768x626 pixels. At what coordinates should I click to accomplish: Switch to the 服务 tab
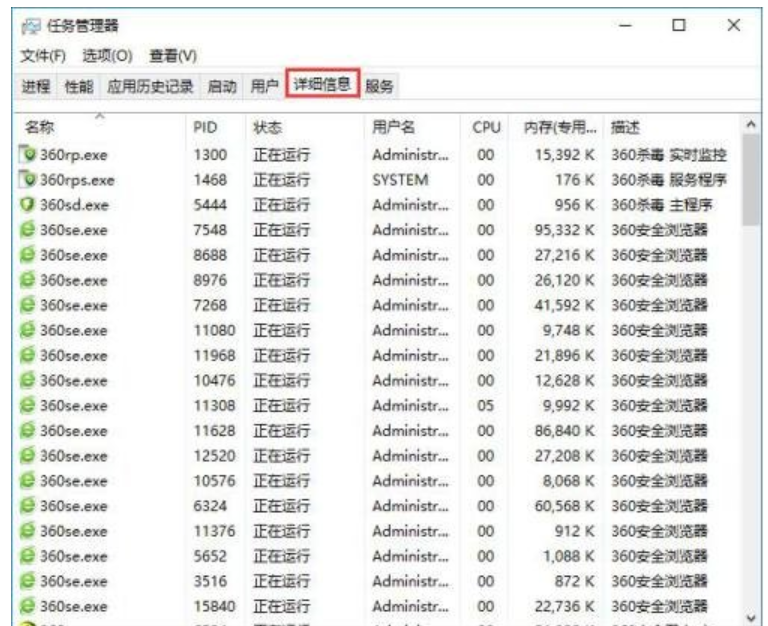point(379,87)
